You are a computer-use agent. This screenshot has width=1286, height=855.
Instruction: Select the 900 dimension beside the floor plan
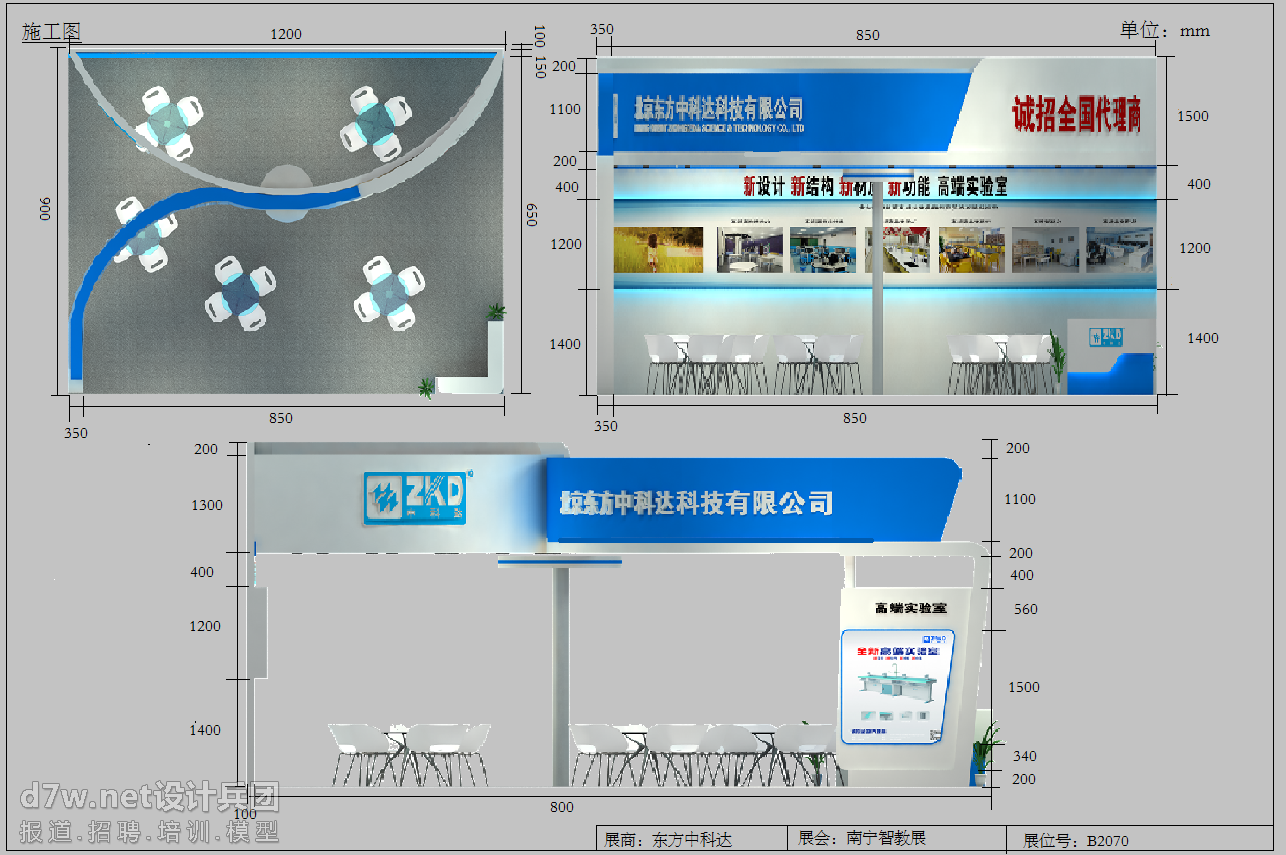tap(45, 210)
